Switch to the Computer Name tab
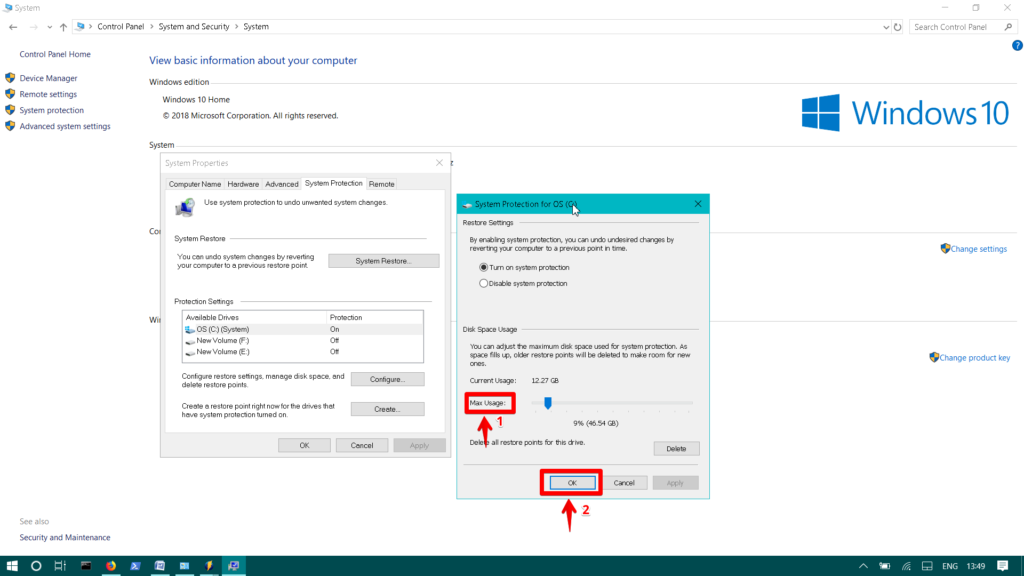Image resolution: width=1024 pixels, height=576 pixels. [x=195, y=184]
